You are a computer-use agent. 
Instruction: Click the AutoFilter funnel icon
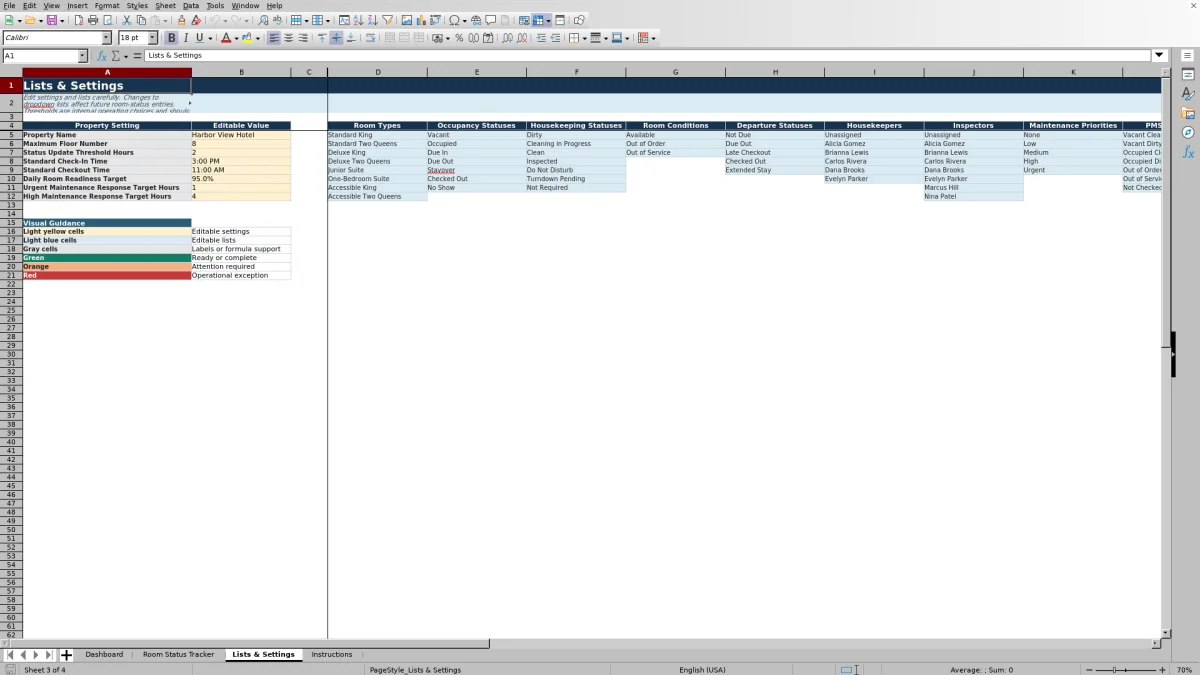pyautogui.click(x=386, y=20)
